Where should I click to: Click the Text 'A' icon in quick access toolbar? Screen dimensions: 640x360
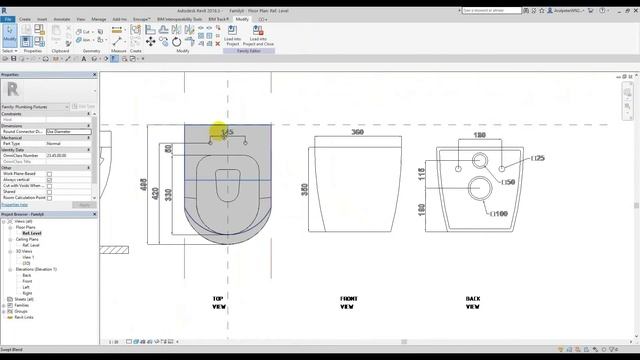coord(84,59)
